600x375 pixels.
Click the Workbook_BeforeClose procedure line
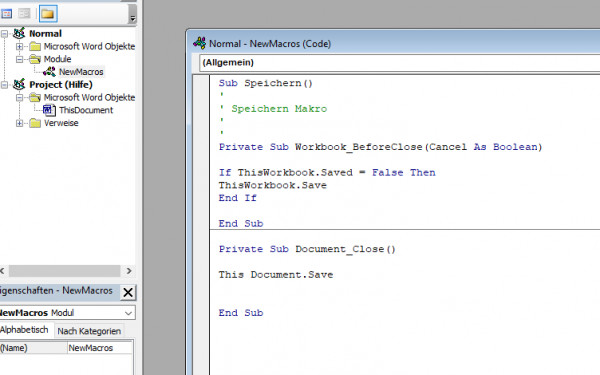380,147
